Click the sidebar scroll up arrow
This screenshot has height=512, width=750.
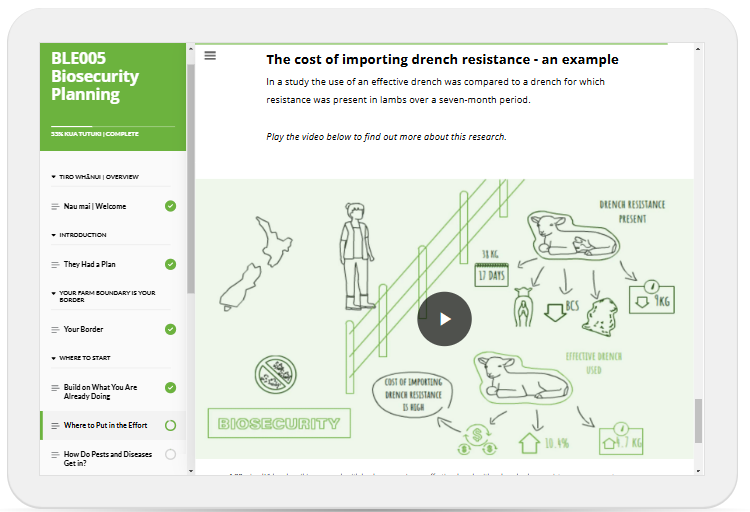click(191, 48)
